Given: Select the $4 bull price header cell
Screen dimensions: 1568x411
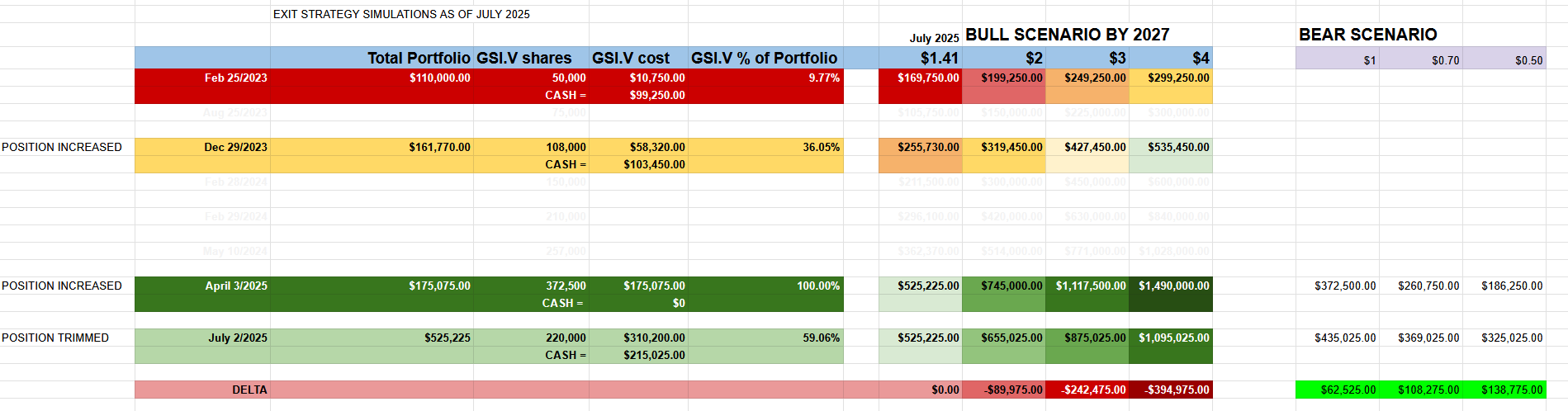Looking at the screenshot, I should [x=1171, y=58].
